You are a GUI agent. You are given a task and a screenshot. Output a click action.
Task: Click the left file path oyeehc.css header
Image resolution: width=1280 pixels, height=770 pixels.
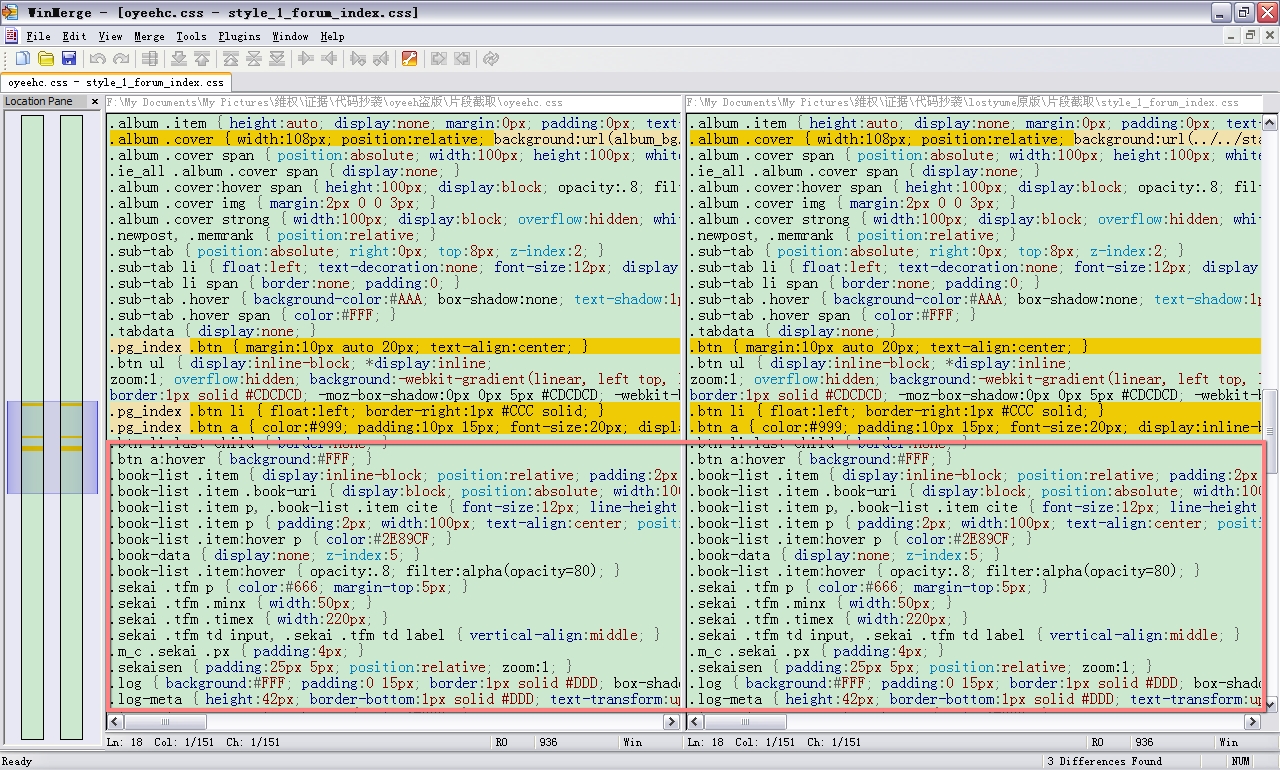tap(392, 103)
